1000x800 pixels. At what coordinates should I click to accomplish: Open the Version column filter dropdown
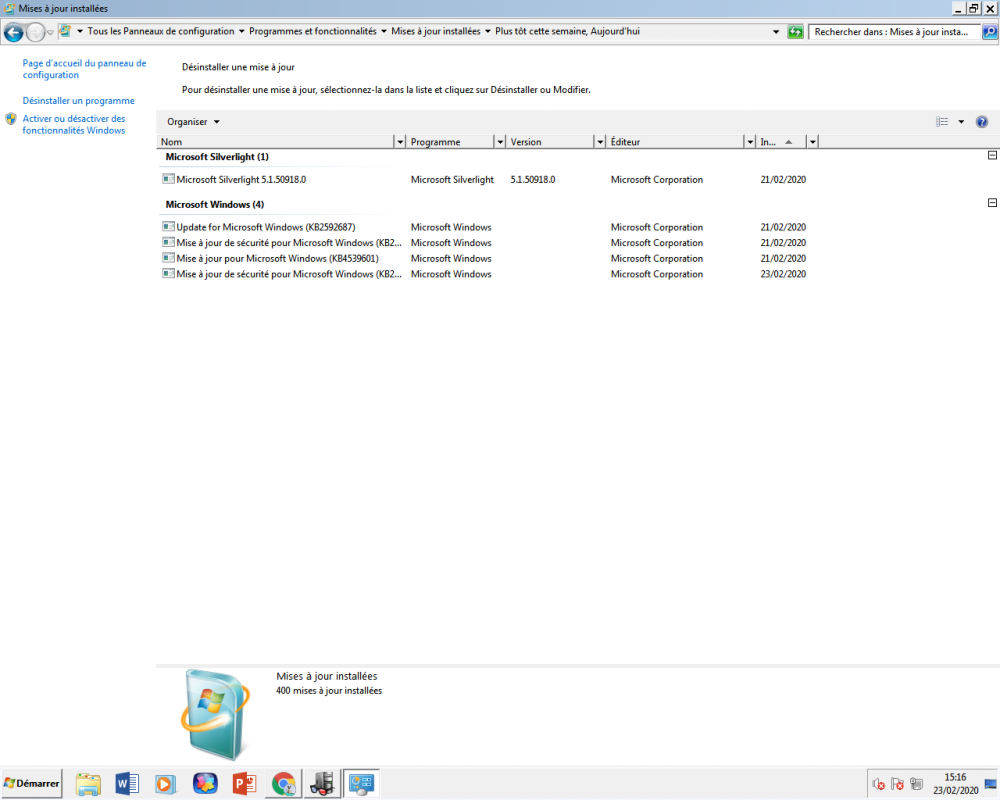coord(600,142)
